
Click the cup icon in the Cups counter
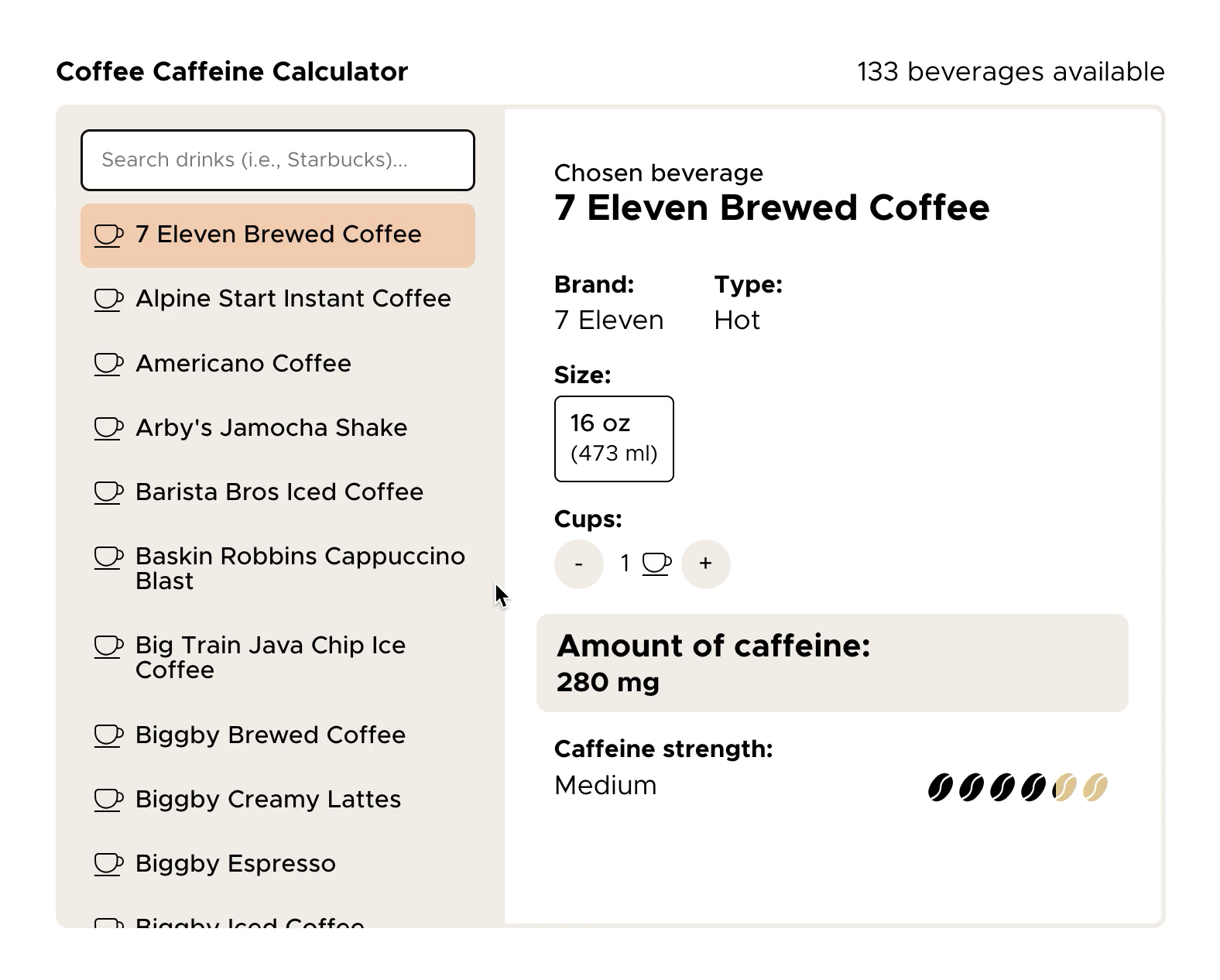point(656,564)
